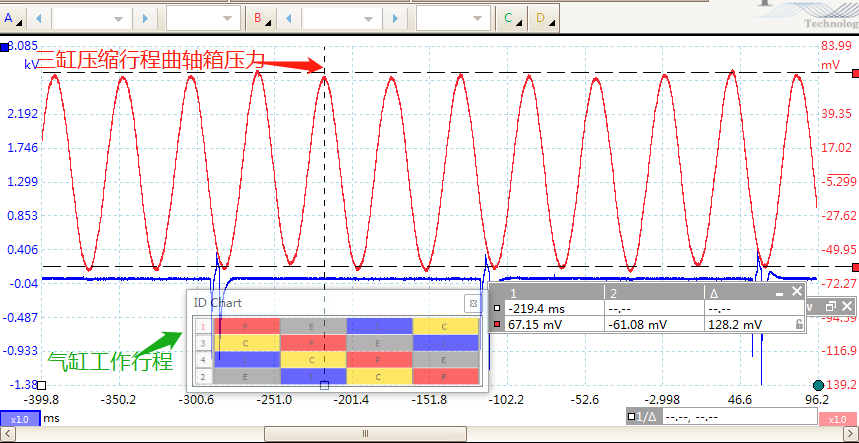Image resolution: width=859 pixels, height=443 pixels.
Task: Grab the upper red signal ruler handle
Action: point(856,73)
